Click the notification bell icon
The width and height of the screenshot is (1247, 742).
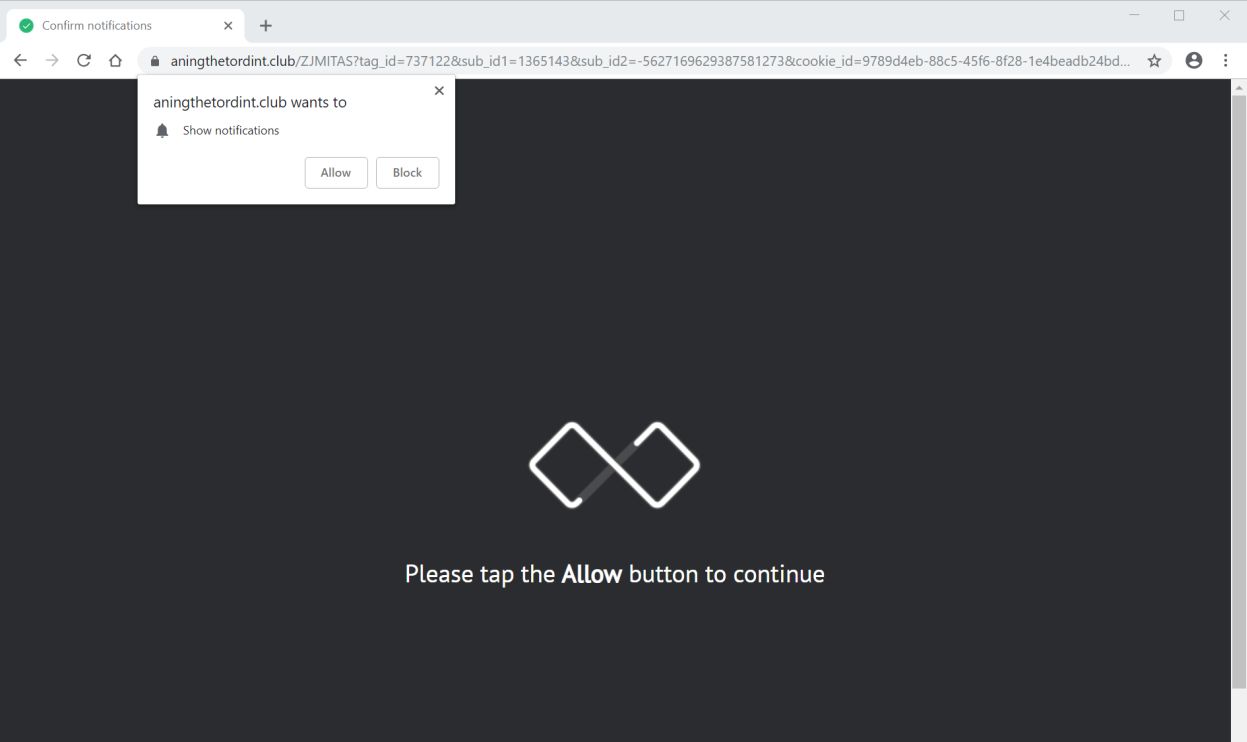[x=163, y=131]
